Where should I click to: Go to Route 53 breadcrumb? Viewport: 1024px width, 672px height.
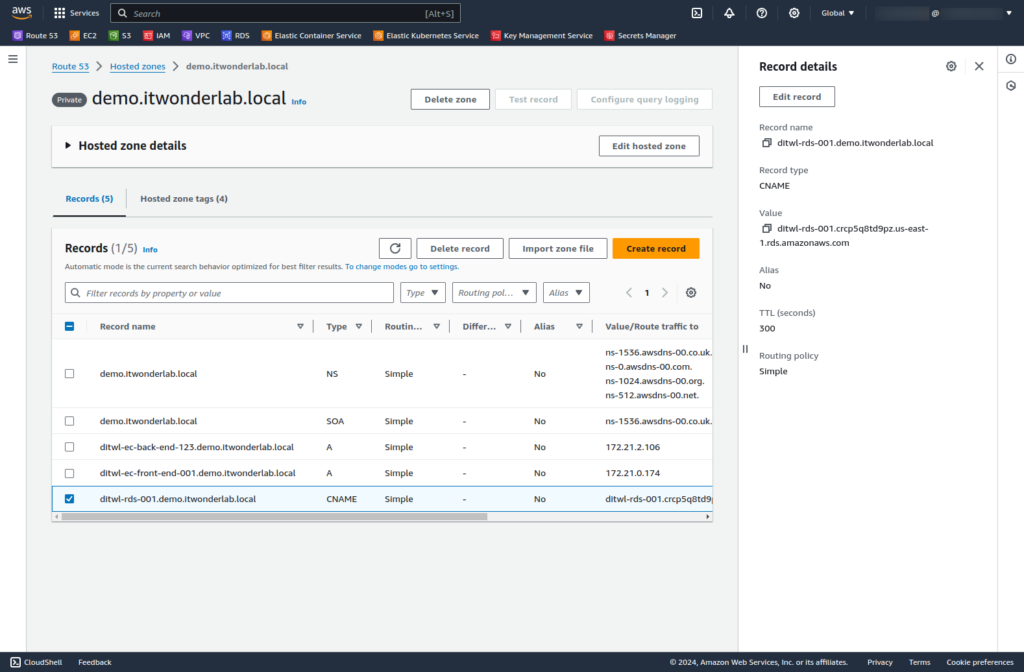(71, 66)
